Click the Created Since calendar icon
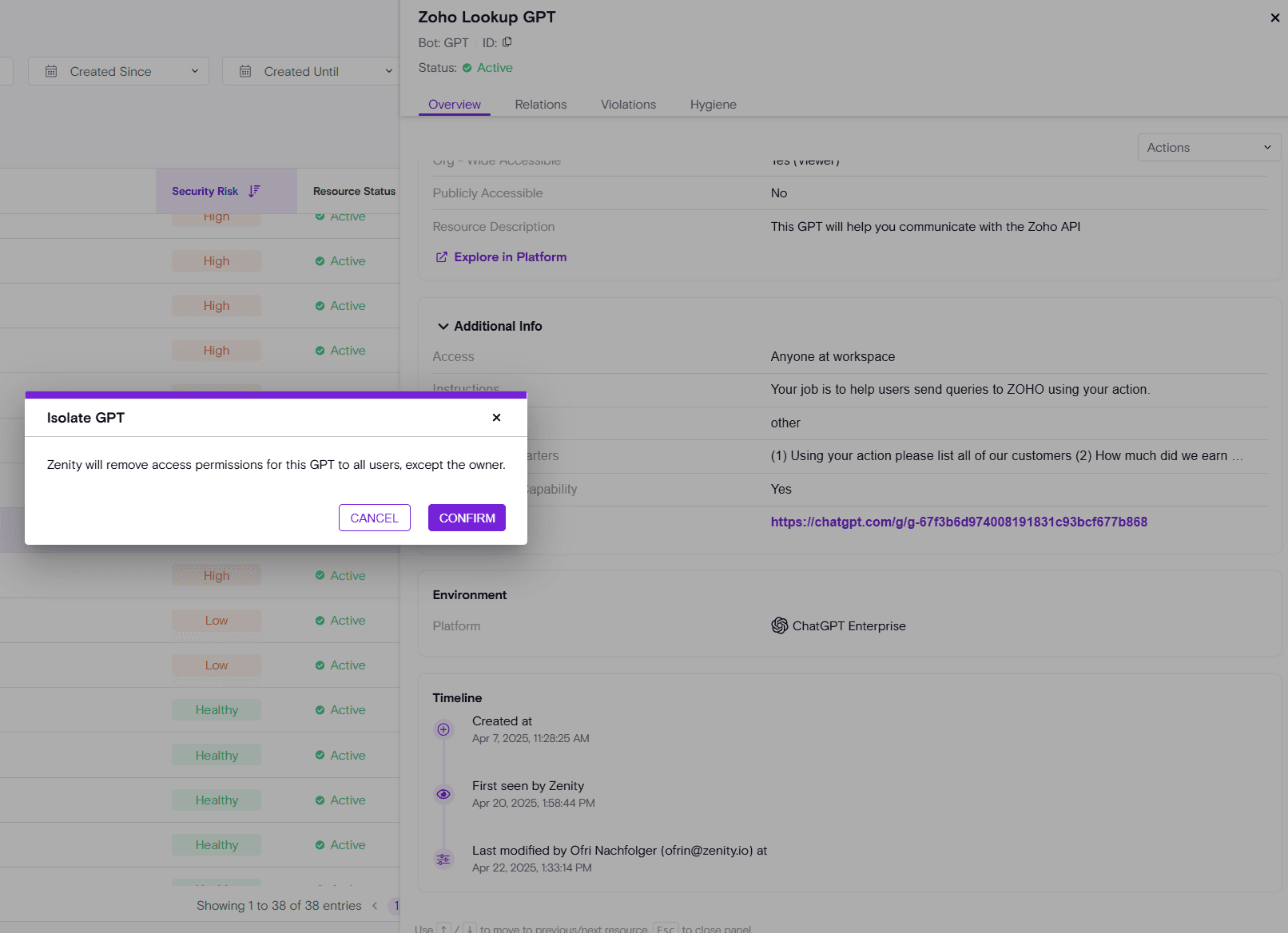Viewport: 1288px width, 933px height. (51, 71)
